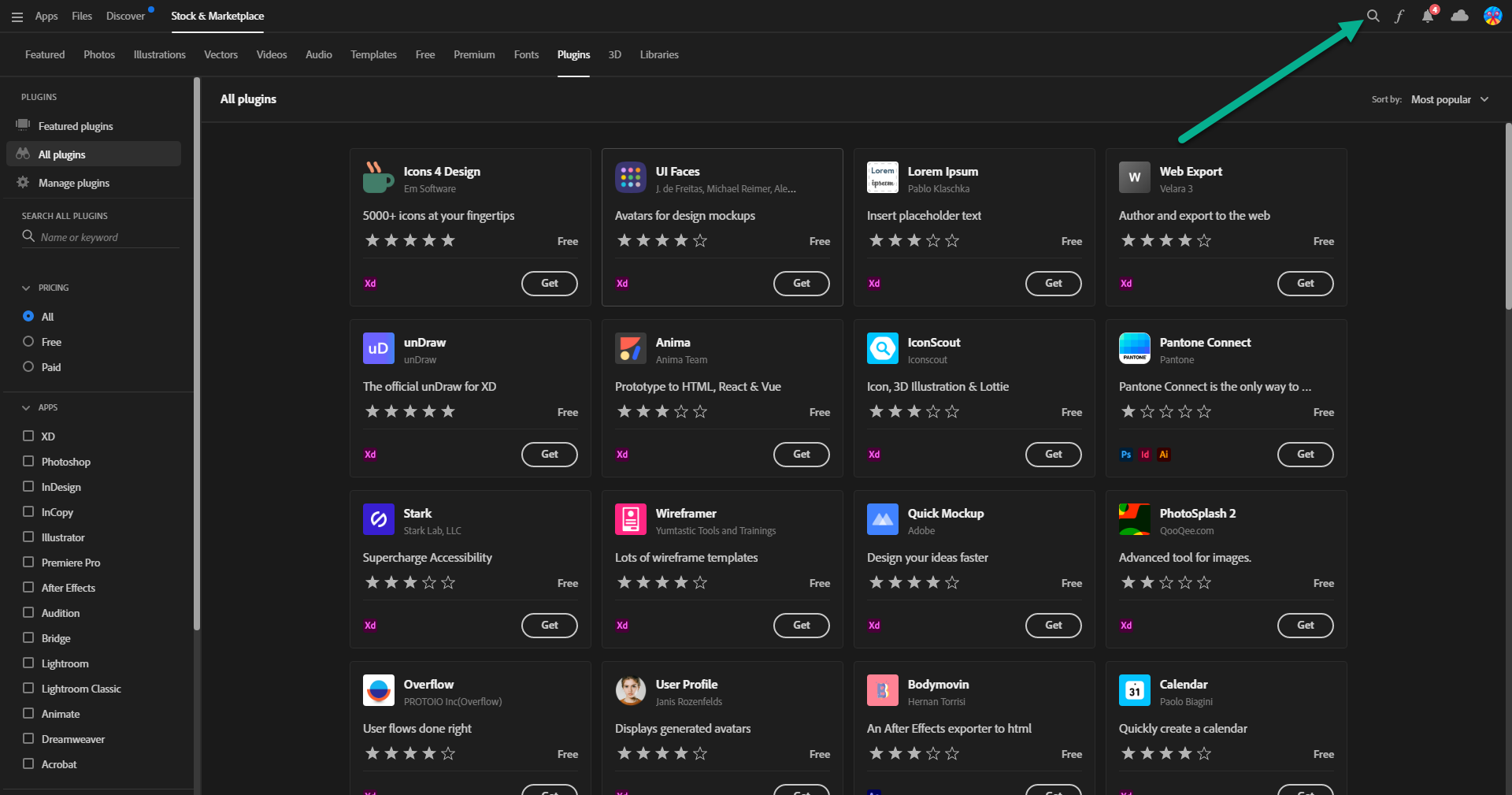Switch to the Libraries tab
This screenshot has width=1512, height=795.
pyautogui.click(x=659, y=54)
